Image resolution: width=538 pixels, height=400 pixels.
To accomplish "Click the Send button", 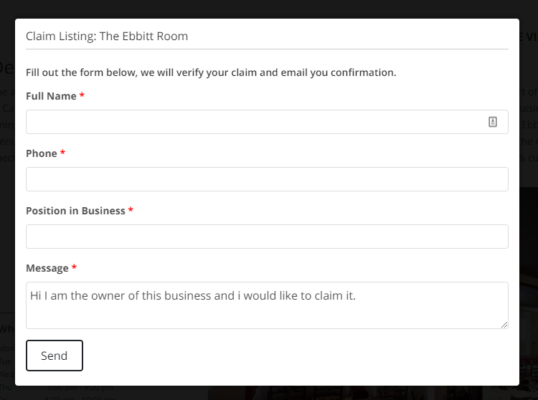I will point(54,355).
